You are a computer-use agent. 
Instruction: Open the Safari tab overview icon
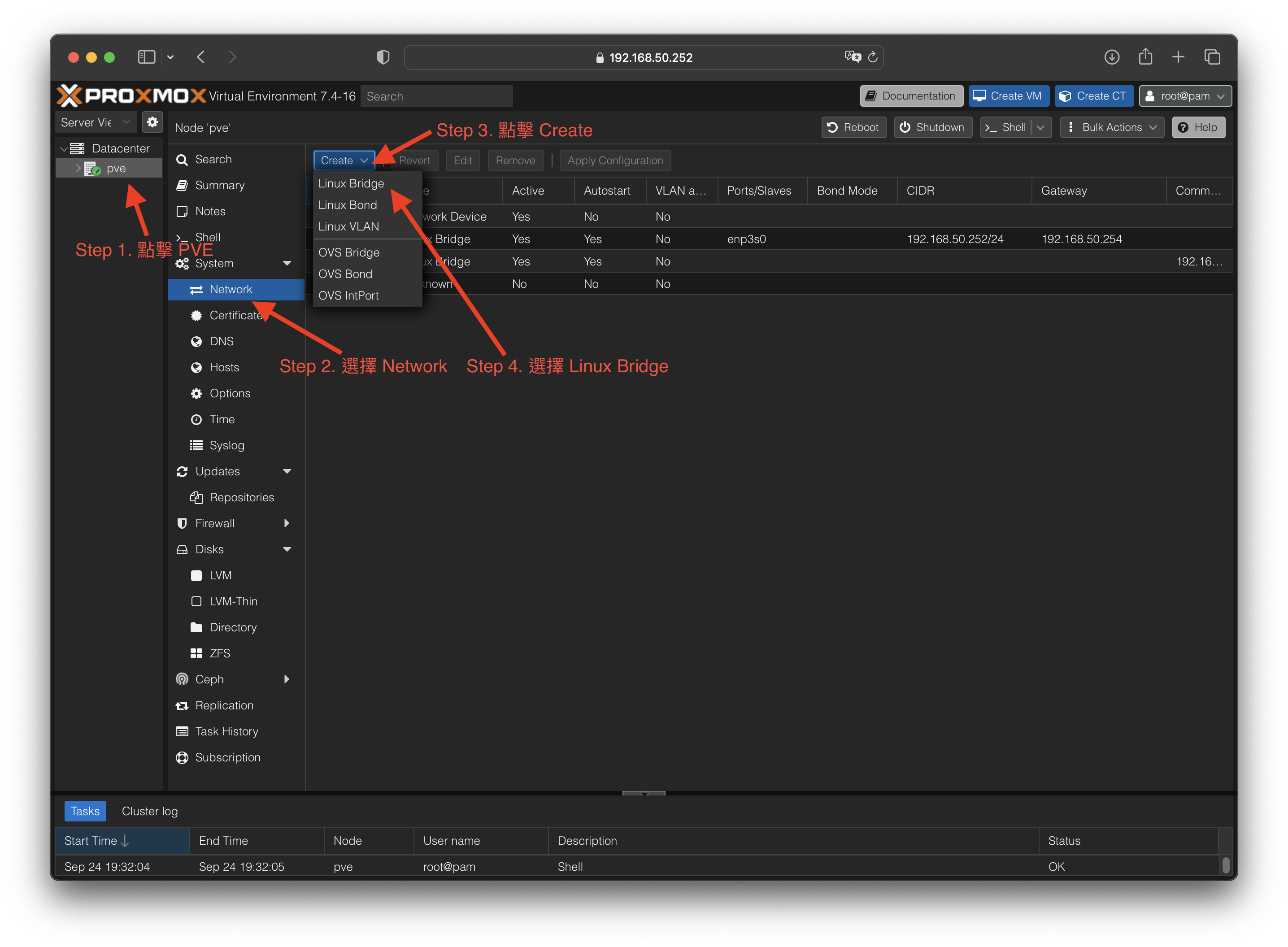[x=1212, y=57]
